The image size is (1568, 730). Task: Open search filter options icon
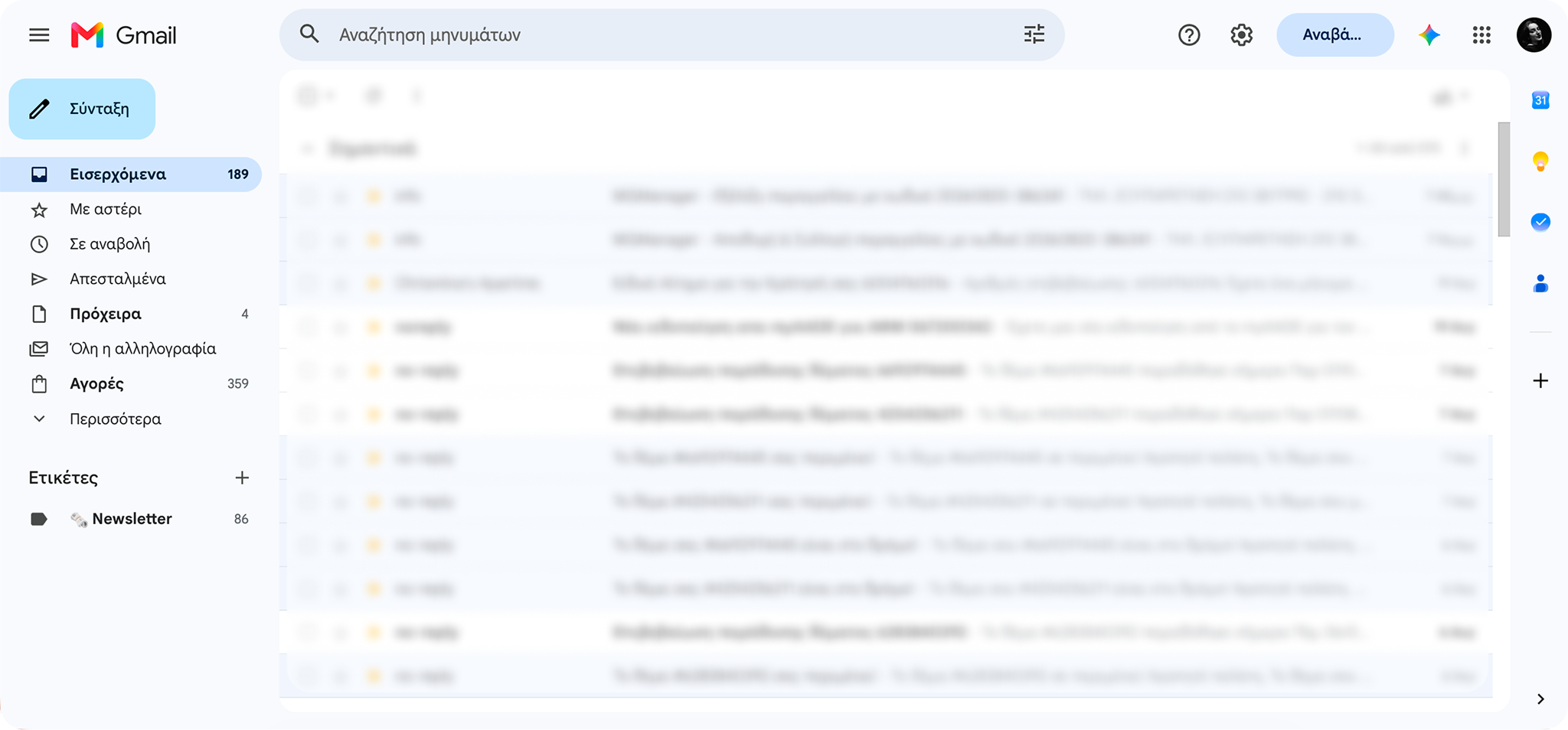pyautogui.click(x=1034, y=34)
